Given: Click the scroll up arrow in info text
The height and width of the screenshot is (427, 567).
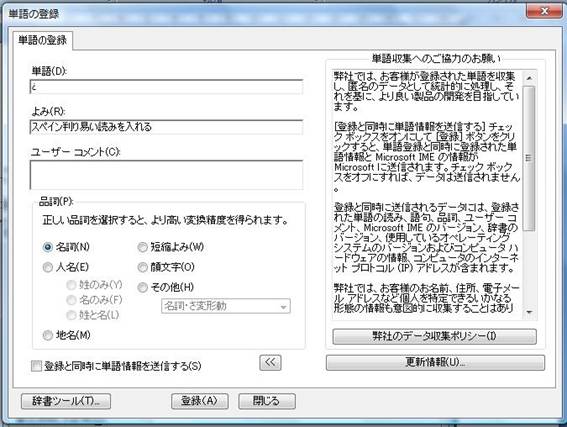Looking at the screenshot, I should (x=529, y=78).
